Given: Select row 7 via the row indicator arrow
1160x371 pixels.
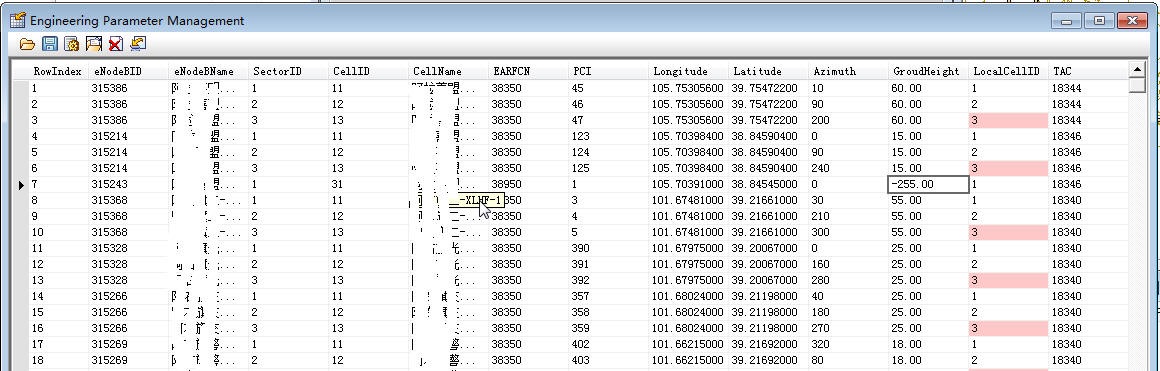Looking at the screenshot, I should point(21,184).
